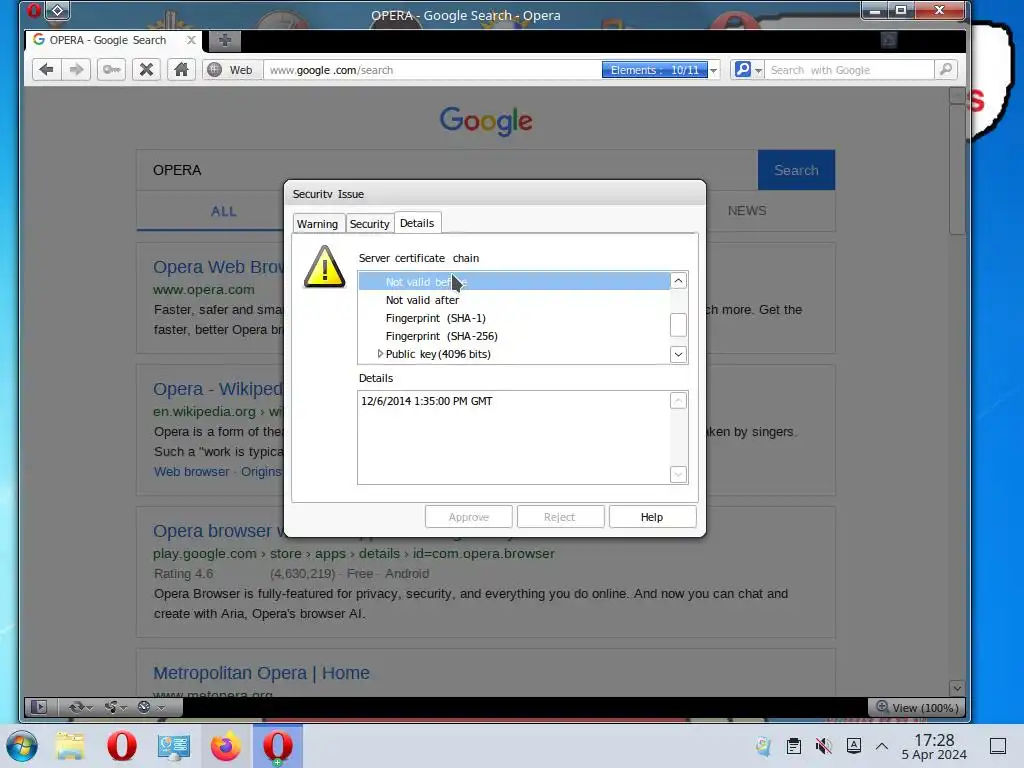Click the Google search query field

tap(447, 170)
